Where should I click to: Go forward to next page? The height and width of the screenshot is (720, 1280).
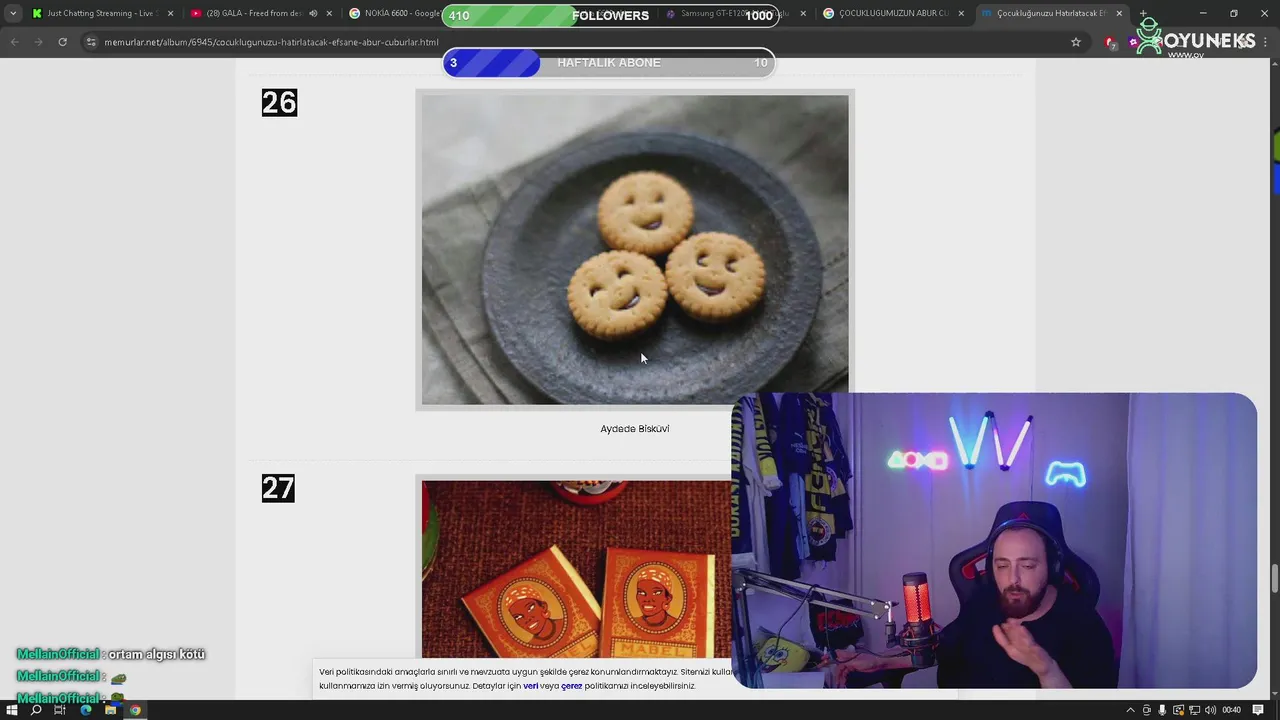click(x=38, y=42)
